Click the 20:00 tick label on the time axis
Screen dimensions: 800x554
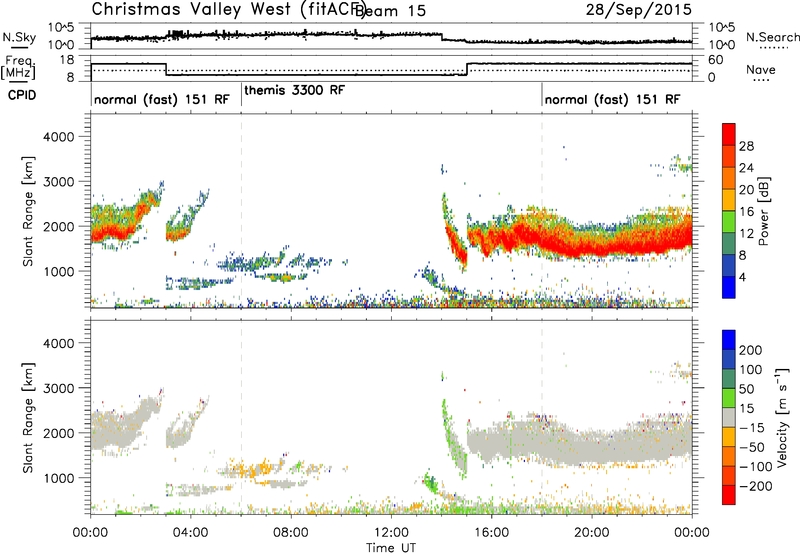[x=592, y=533]
